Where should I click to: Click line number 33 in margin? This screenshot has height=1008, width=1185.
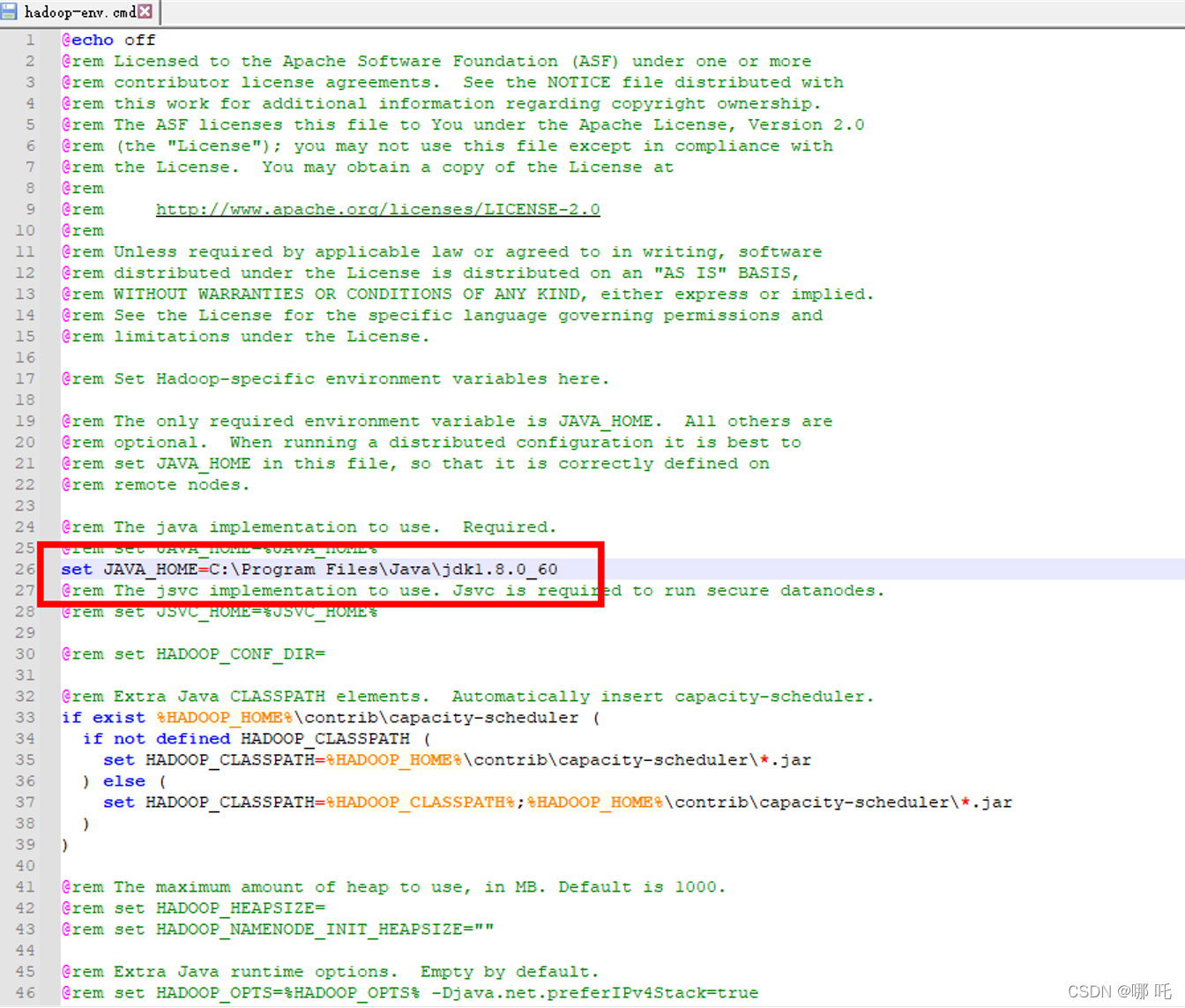coord(25,717)
